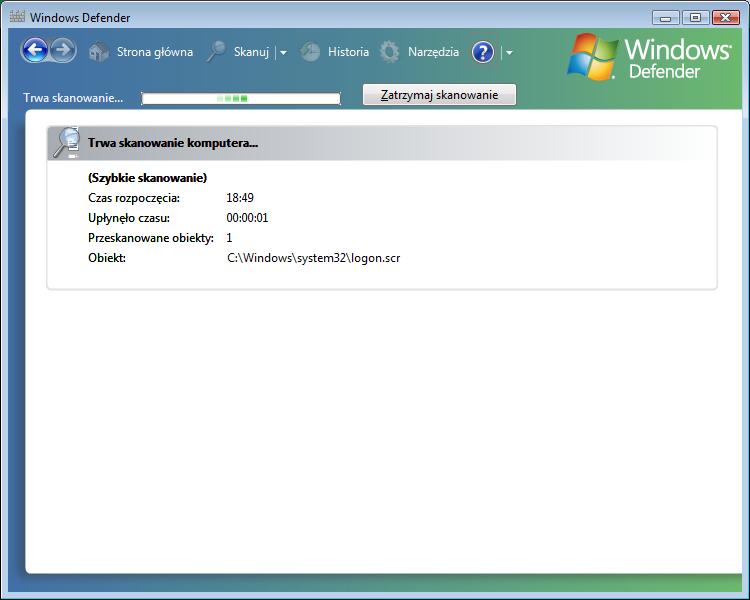Click the start time value 18:49
750x600 pixels.
240,198
